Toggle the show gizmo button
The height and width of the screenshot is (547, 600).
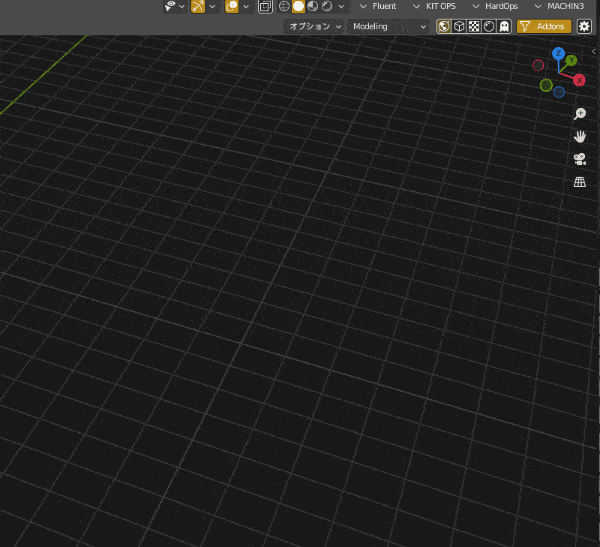click(x=198, y=6)
